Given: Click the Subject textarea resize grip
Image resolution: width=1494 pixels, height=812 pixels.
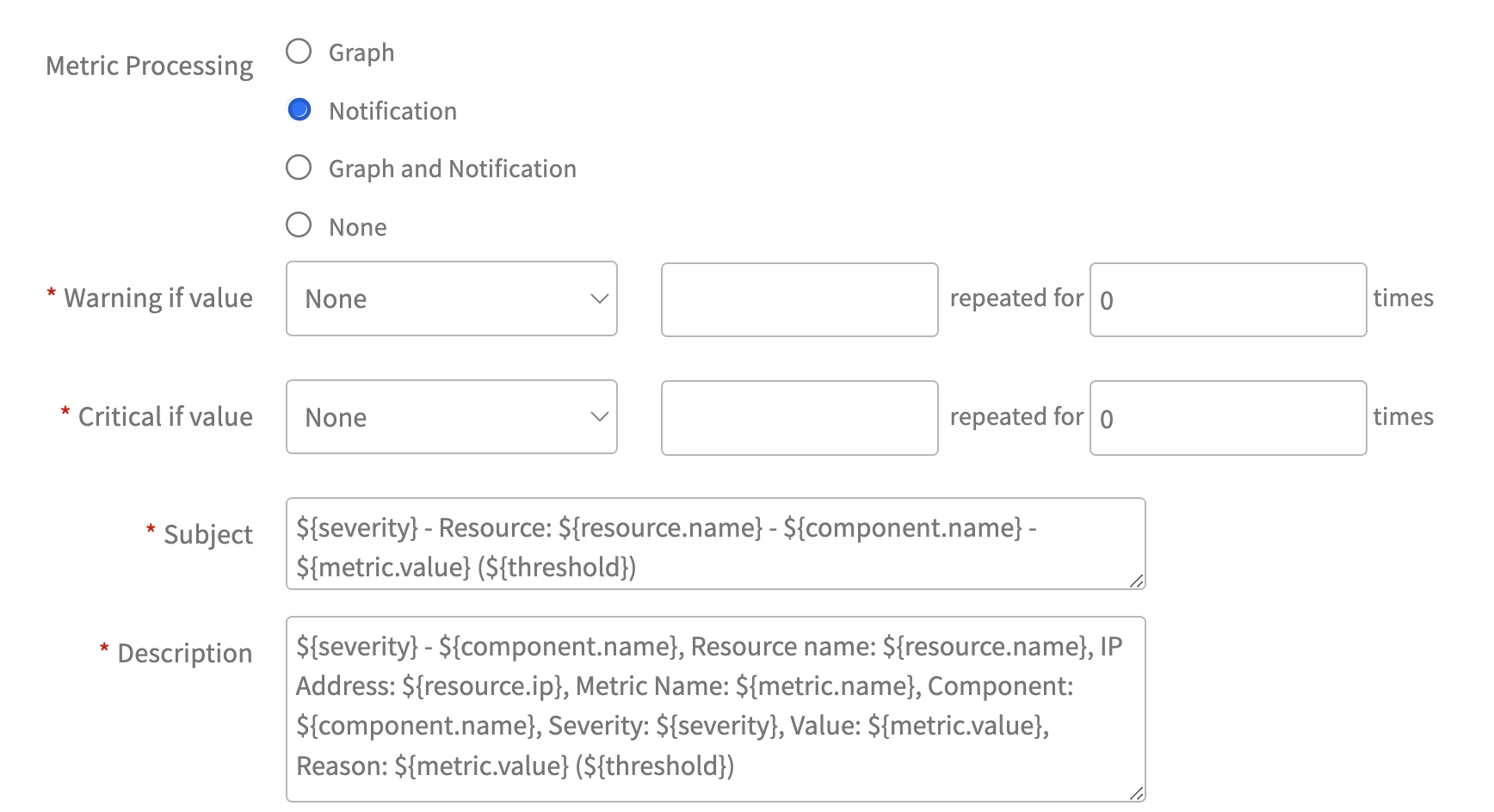Looking at the screenshot, I should point(1136,581).
